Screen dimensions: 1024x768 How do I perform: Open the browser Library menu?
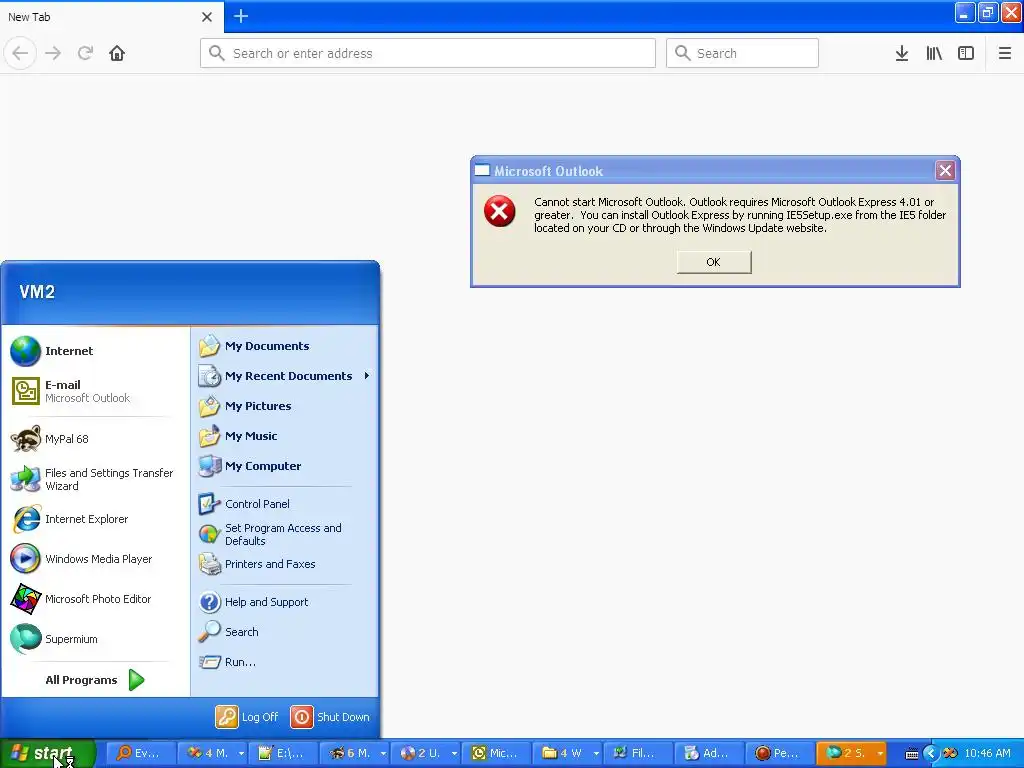(934, 53)
